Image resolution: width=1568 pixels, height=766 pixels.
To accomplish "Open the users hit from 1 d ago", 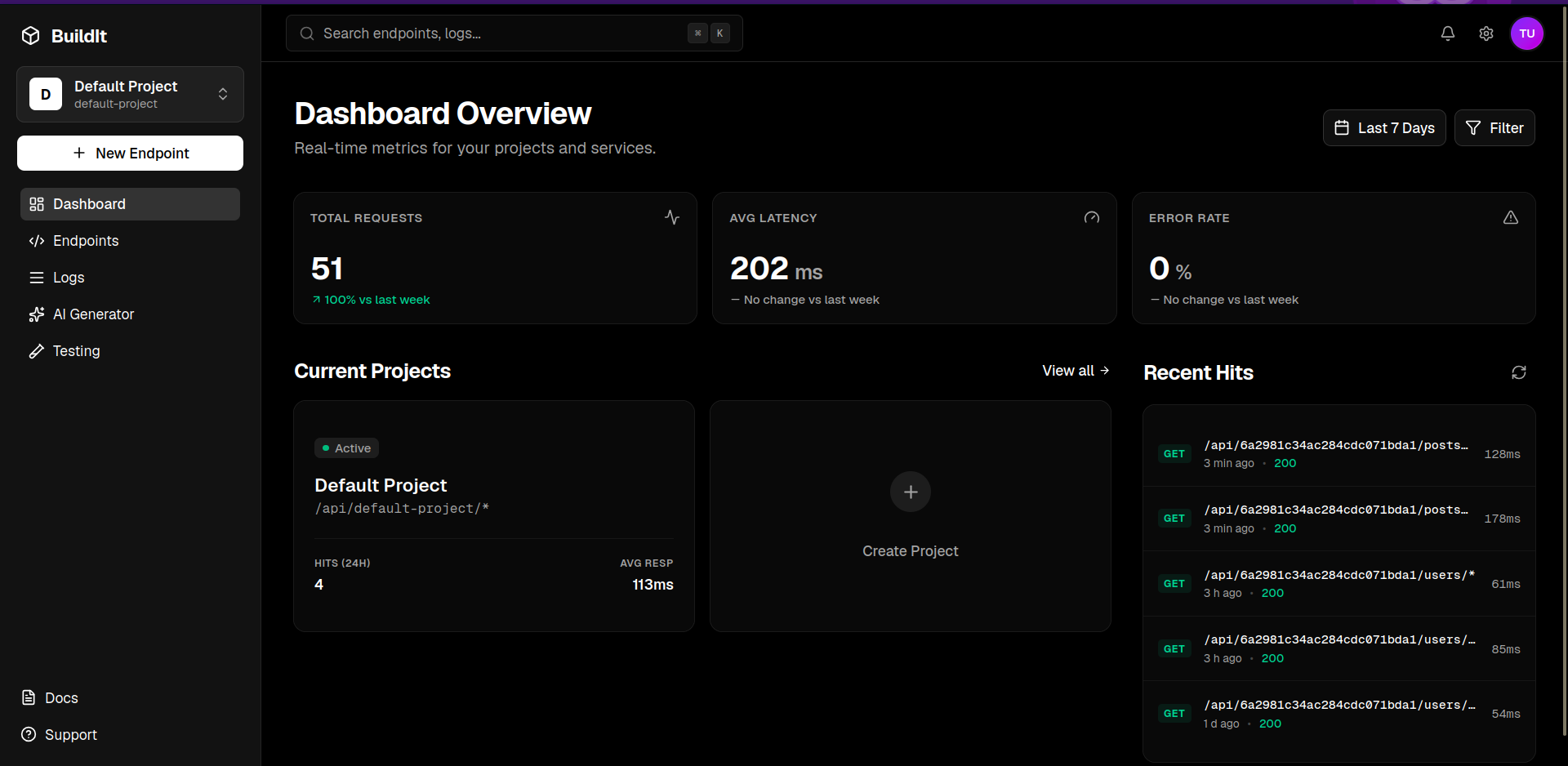I will pos(1339,714).
